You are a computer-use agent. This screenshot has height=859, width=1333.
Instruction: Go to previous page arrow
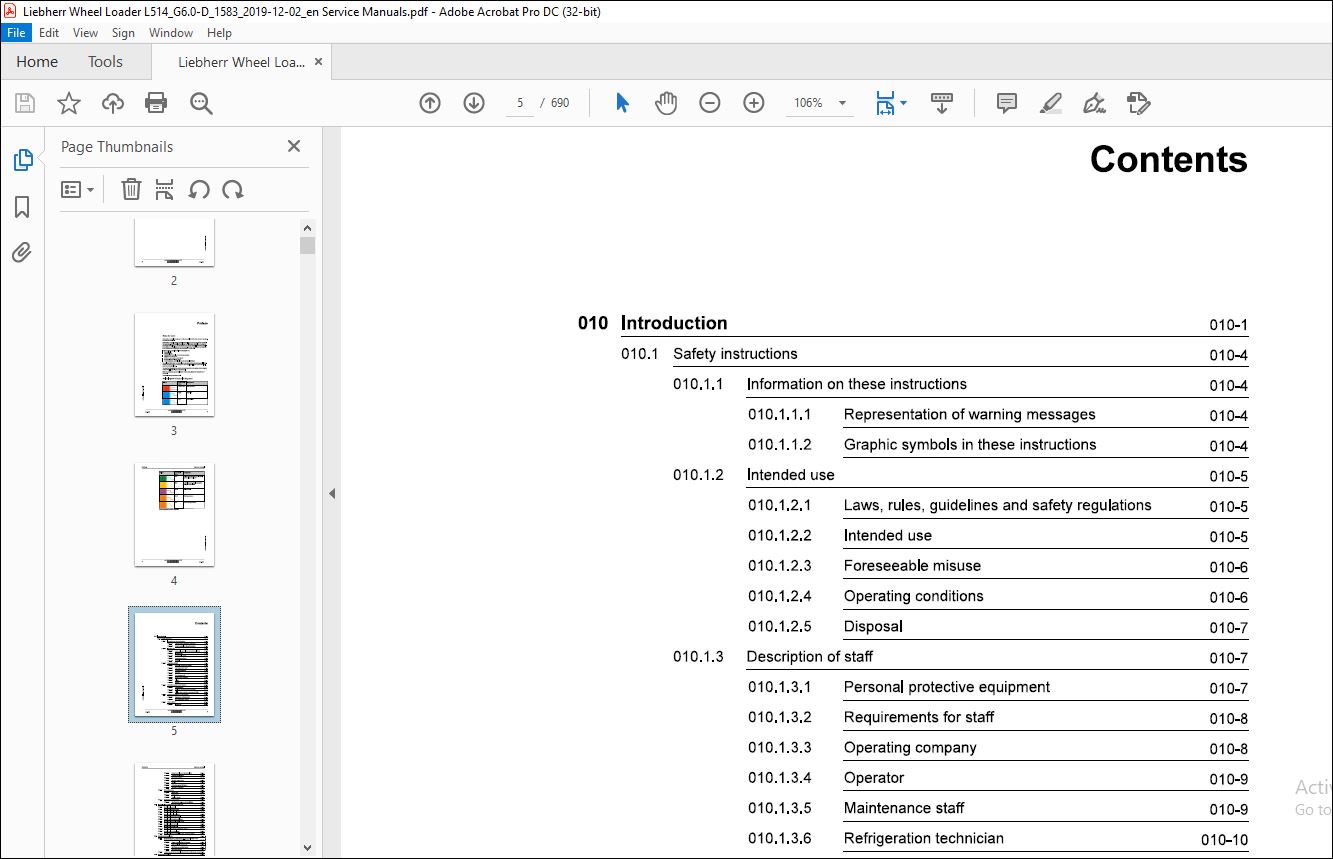tap(430, 103)
